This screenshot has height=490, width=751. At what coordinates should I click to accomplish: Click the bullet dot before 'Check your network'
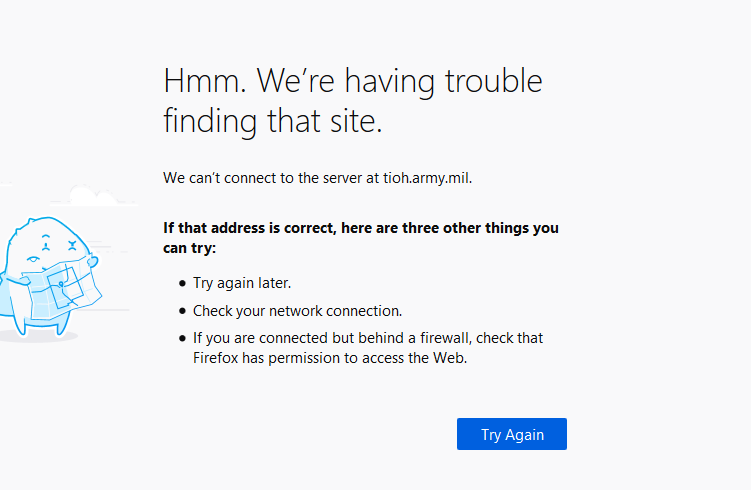[182, 311]
